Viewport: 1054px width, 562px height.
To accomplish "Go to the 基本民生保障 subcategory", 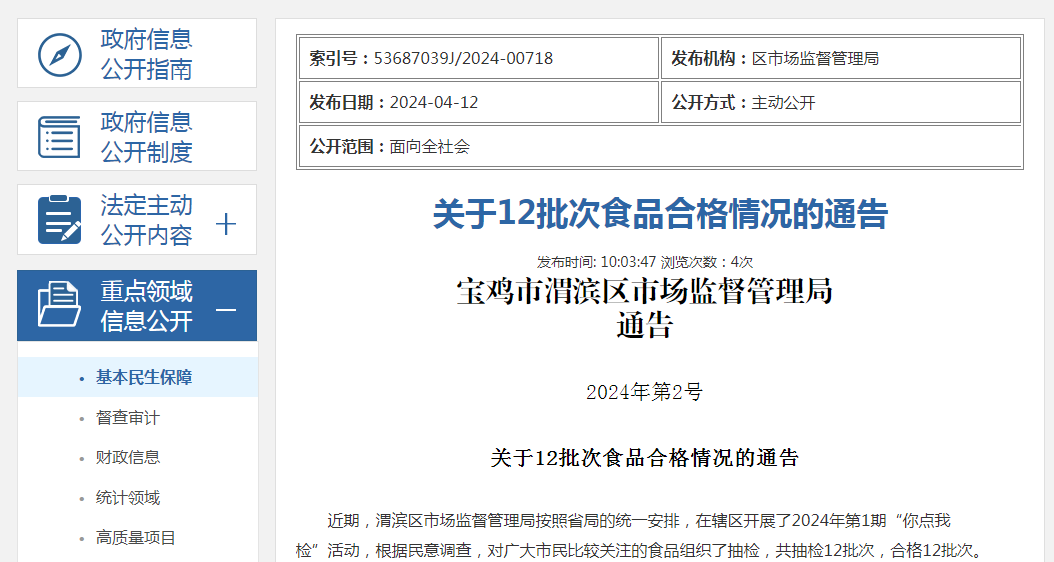I will point(144,377).
